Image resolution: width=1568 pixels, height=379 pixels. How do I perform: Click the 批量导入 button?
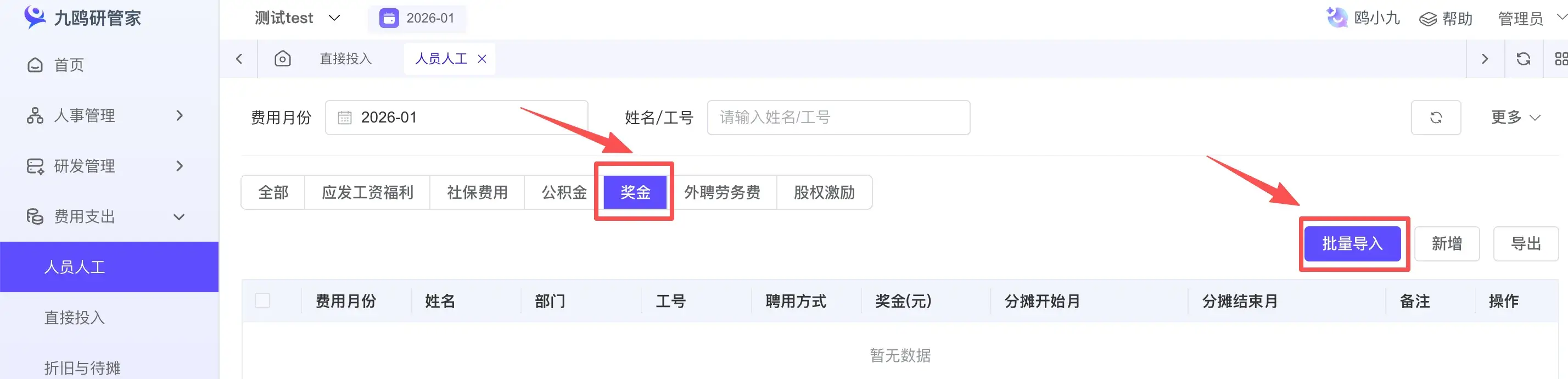point(1352,244)
